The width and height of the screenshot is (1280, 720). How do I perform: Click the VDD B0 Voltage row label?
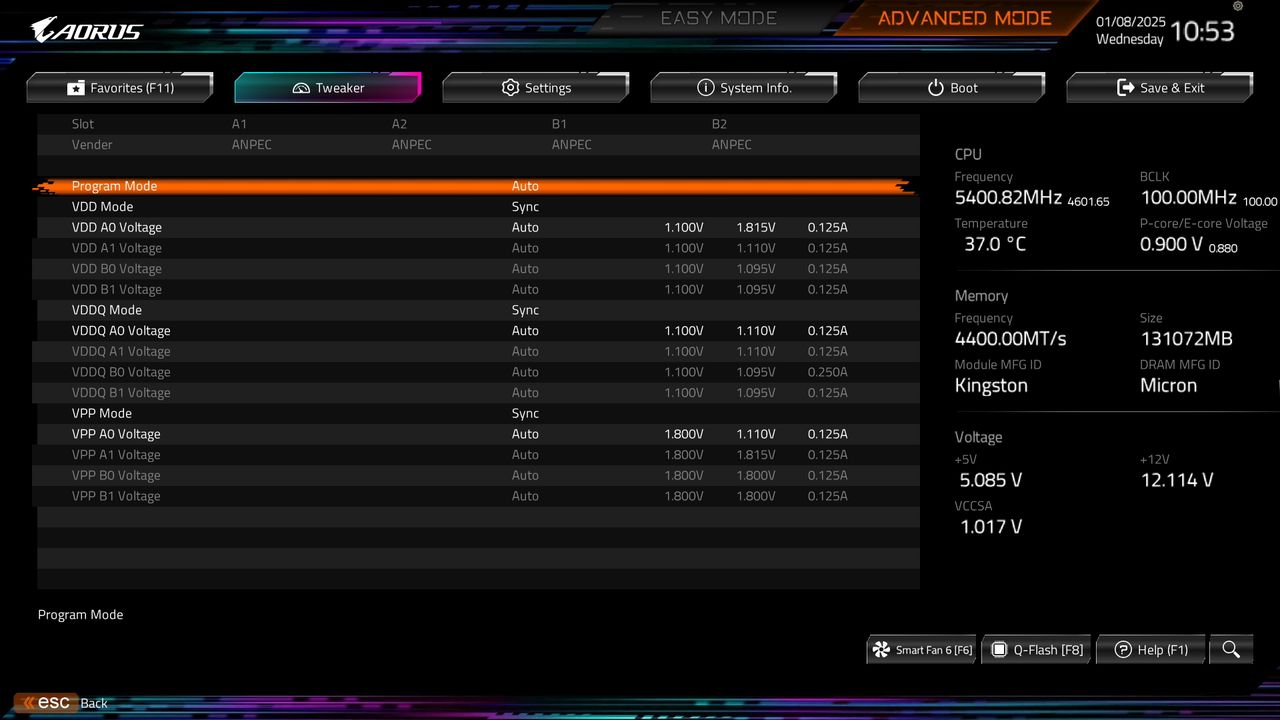pyautogui.click(x=116, y=269)
